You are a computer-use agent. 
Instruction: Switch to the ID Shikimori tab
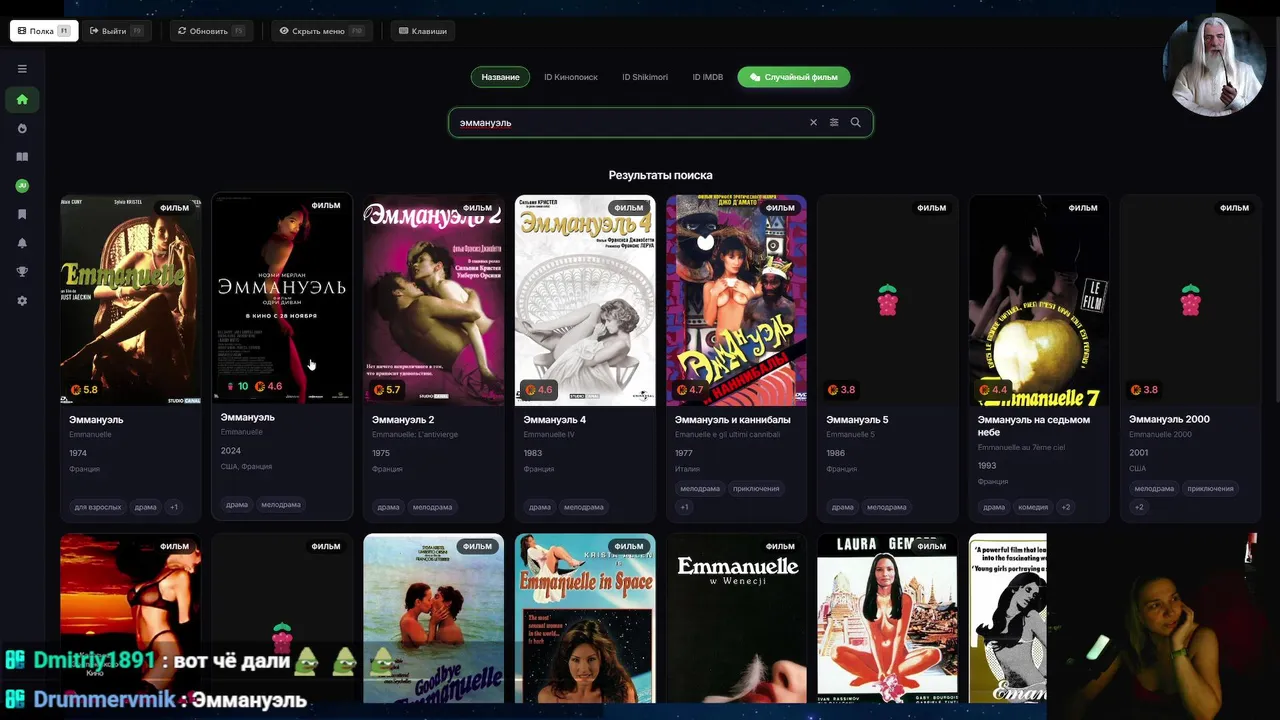(645, 77)
